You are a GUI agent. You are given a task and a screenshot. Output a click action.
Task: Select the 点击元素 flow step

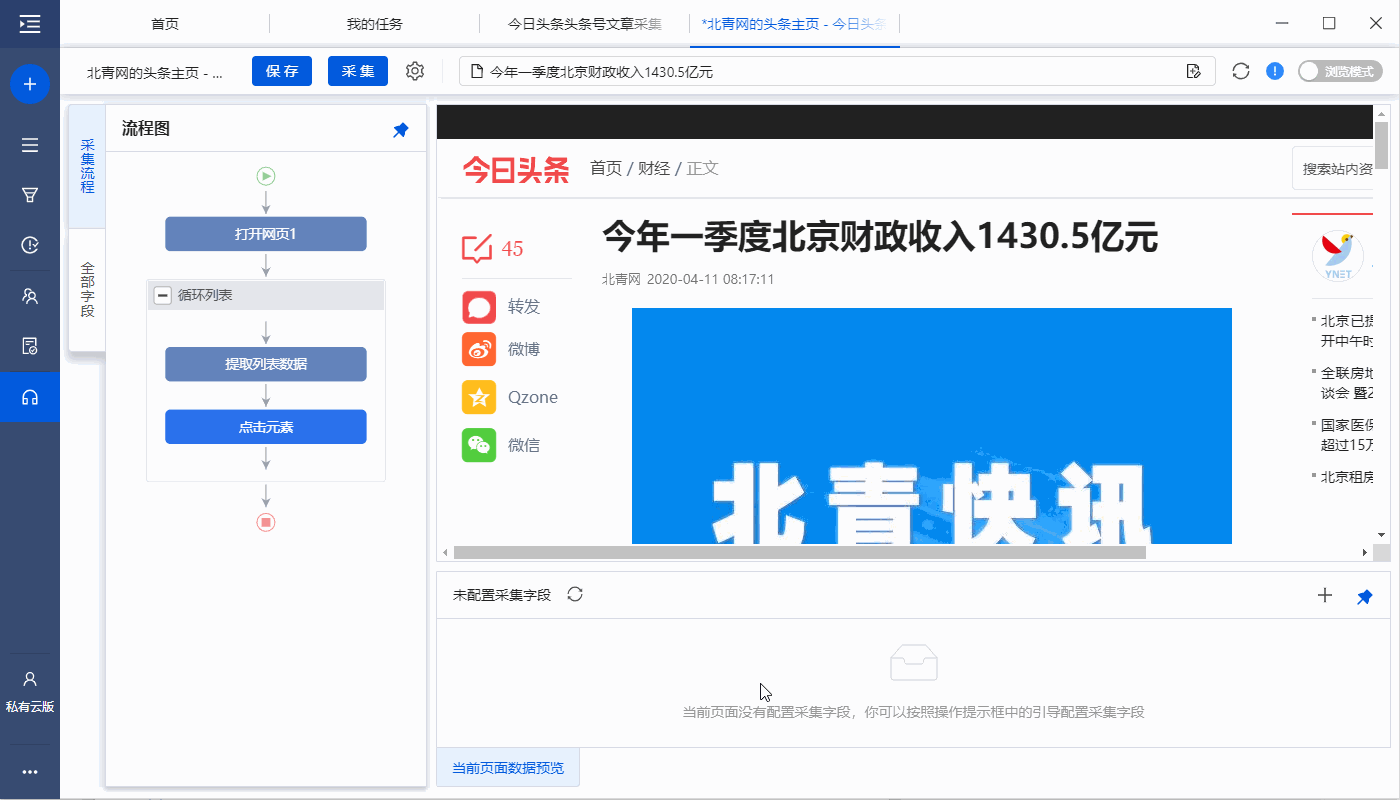(266, 427)
